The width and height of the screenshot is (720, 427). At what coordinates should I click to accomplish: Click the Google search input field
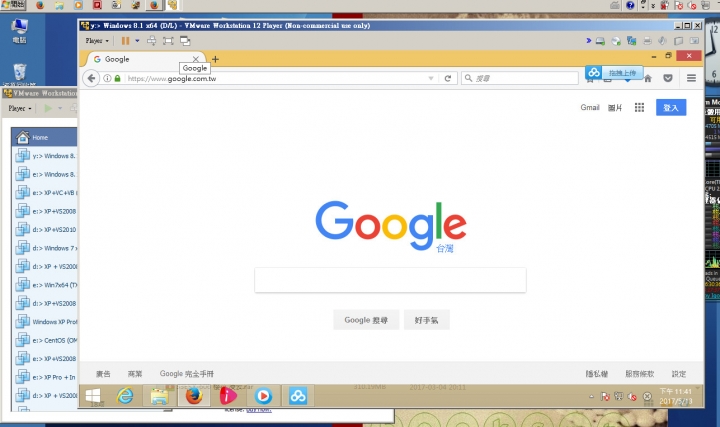tap(390, 280)
